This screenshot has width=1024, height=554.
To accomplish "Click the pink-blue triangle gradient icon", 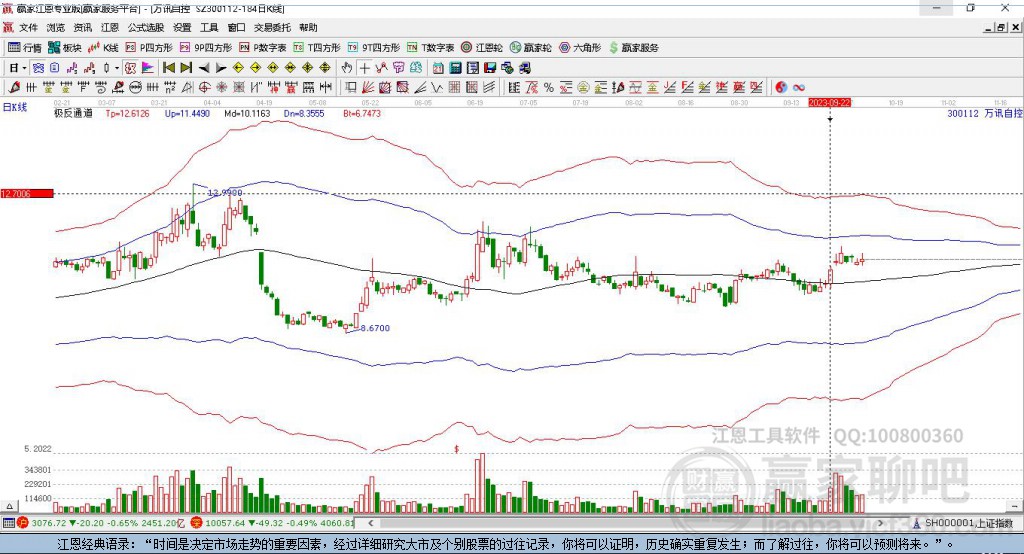I will 148,68.
